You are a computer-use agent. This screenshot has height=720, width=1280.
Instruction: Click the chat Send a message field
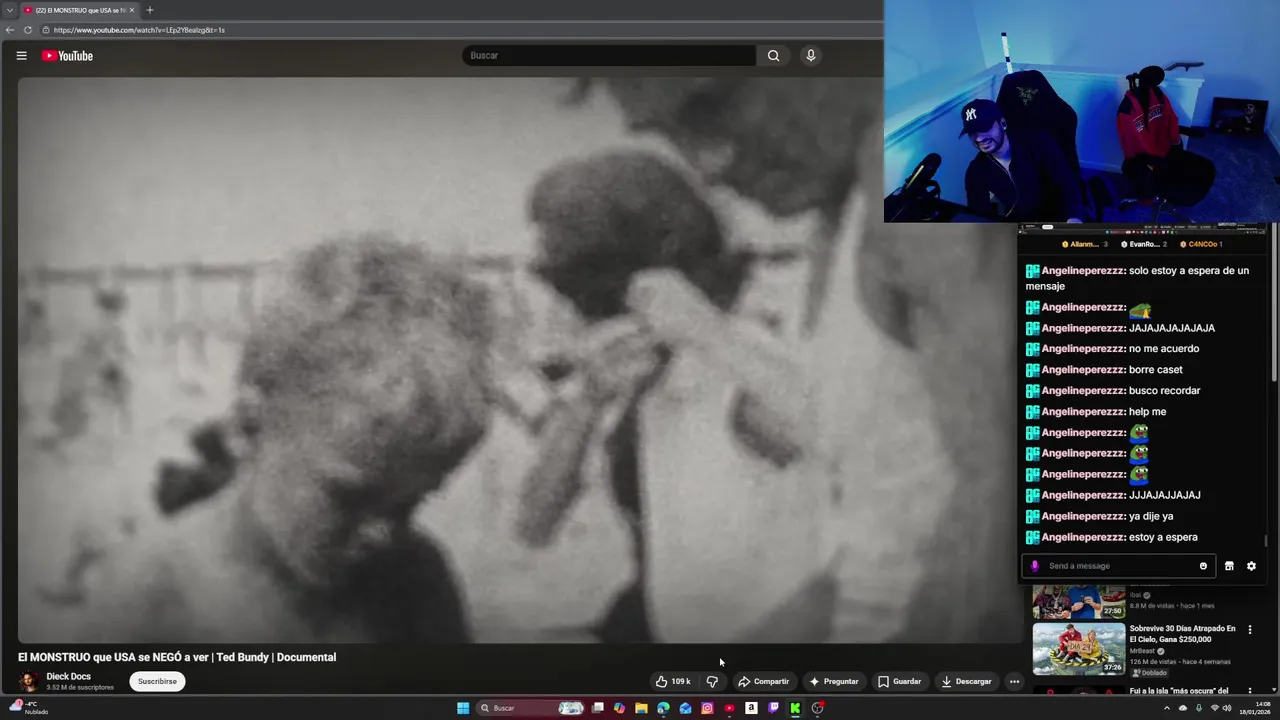click(1118, 566)
